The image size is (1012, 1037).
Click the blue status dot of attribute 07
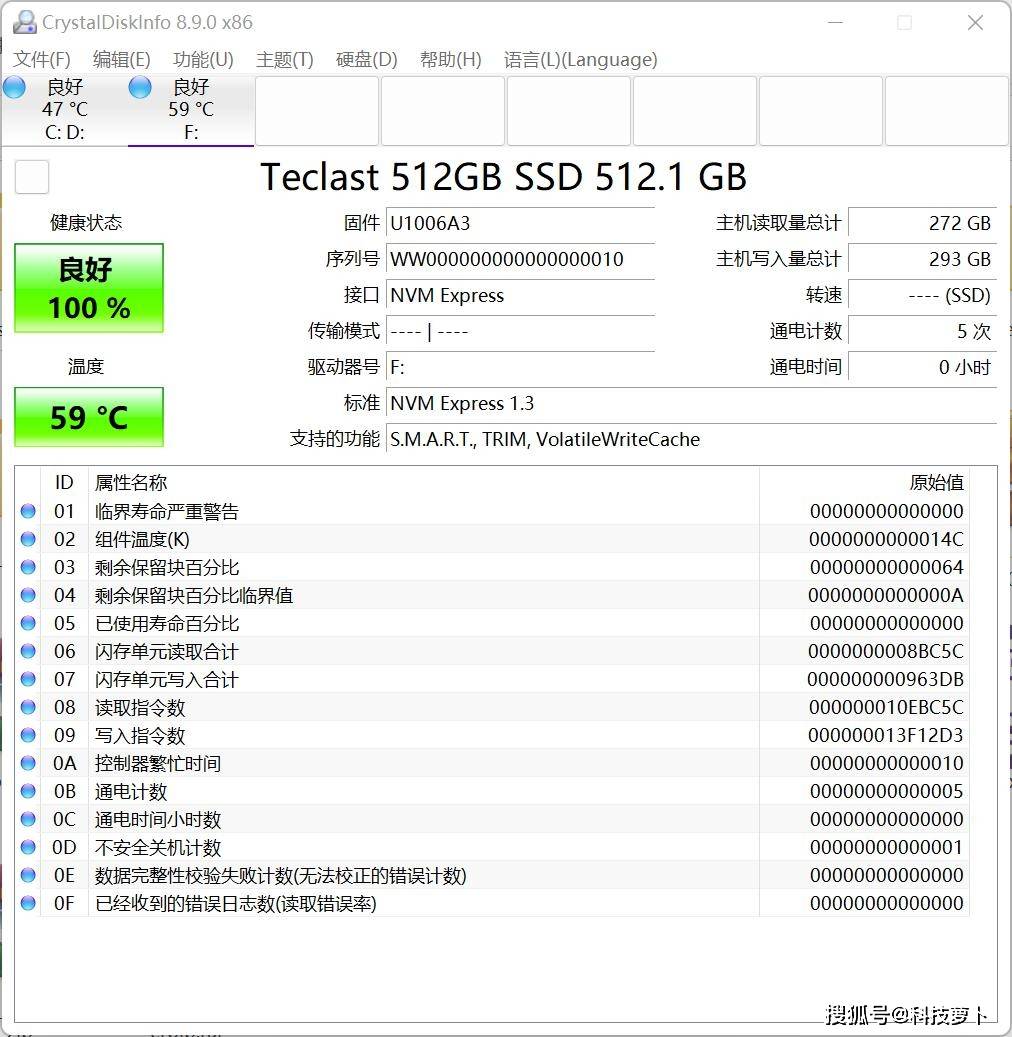[28, 679]
